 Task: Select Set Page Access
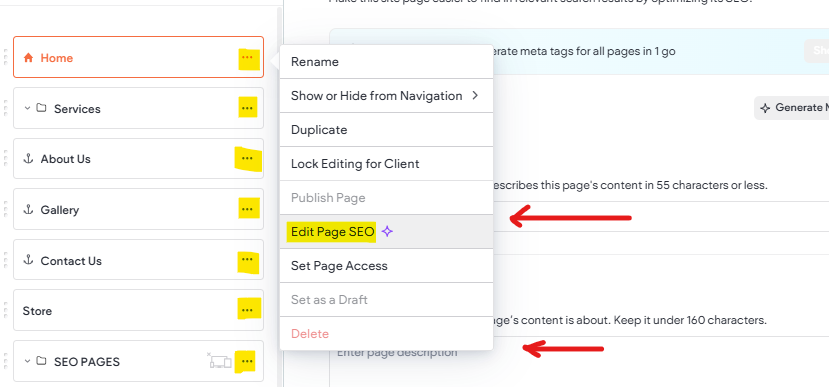386,265
